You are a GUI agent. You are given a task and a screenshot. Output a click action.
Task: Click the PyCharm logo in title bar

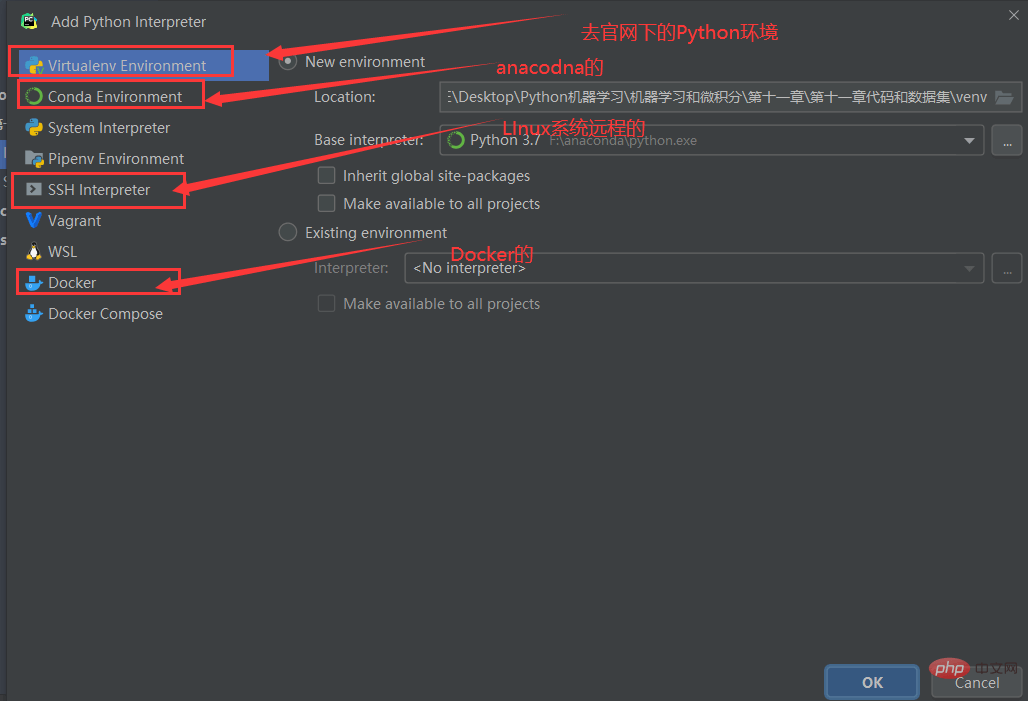tap(30, 22)
